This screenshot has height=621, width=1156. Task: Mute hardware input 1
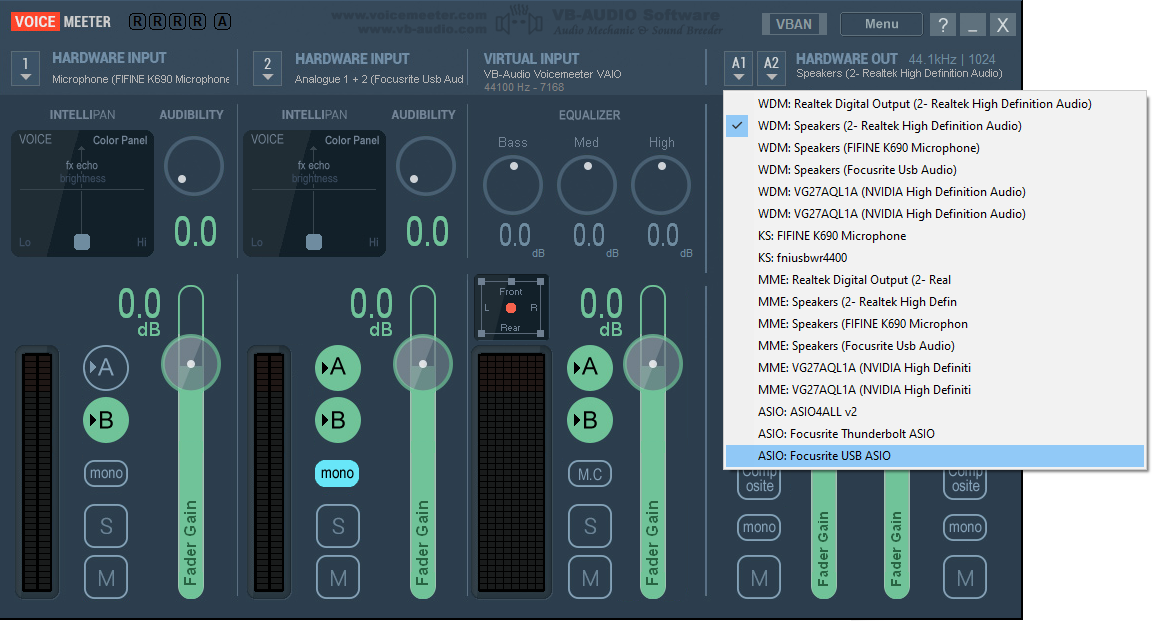click(105, 577)
